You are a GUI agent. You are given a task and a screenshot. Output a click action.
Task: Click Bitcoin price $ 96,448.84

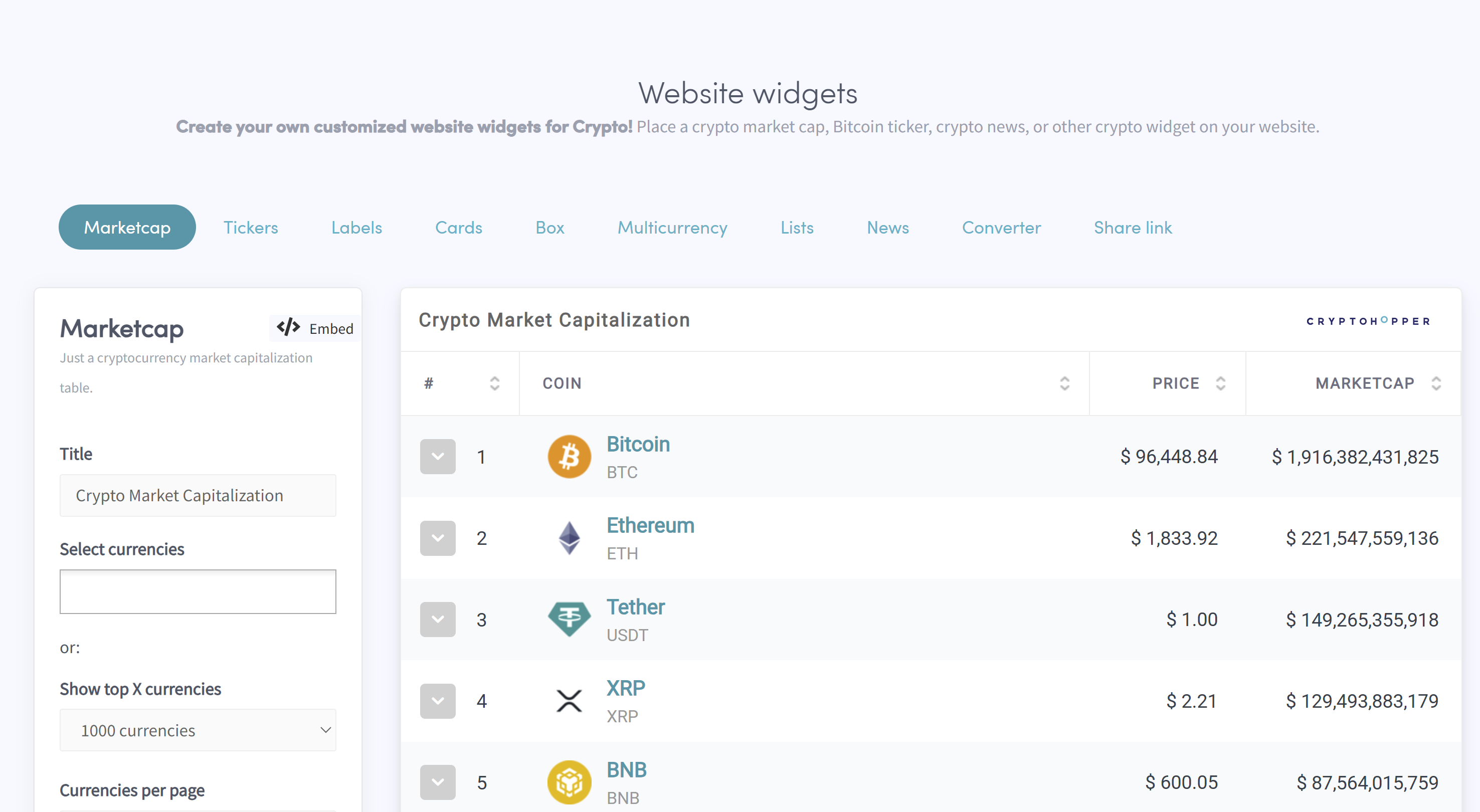[1169, 457]
